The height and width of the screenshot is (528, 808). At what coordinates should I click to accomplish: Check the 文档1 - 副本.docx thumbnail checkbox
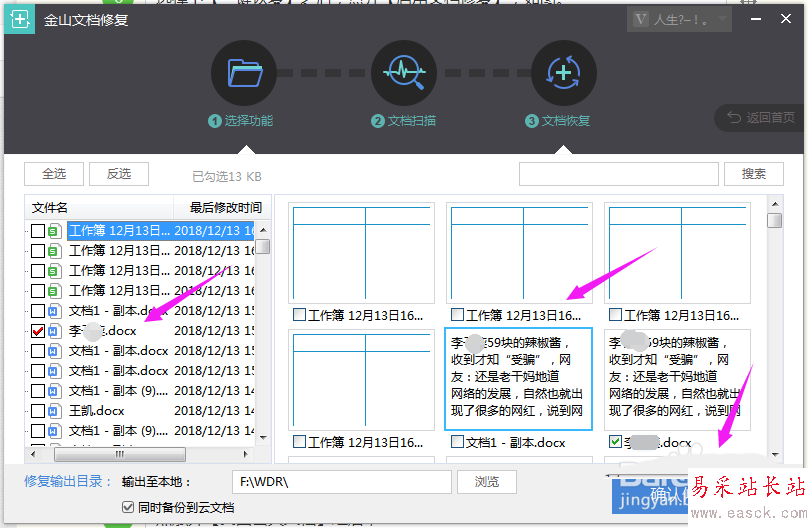(x=457, y=442)
